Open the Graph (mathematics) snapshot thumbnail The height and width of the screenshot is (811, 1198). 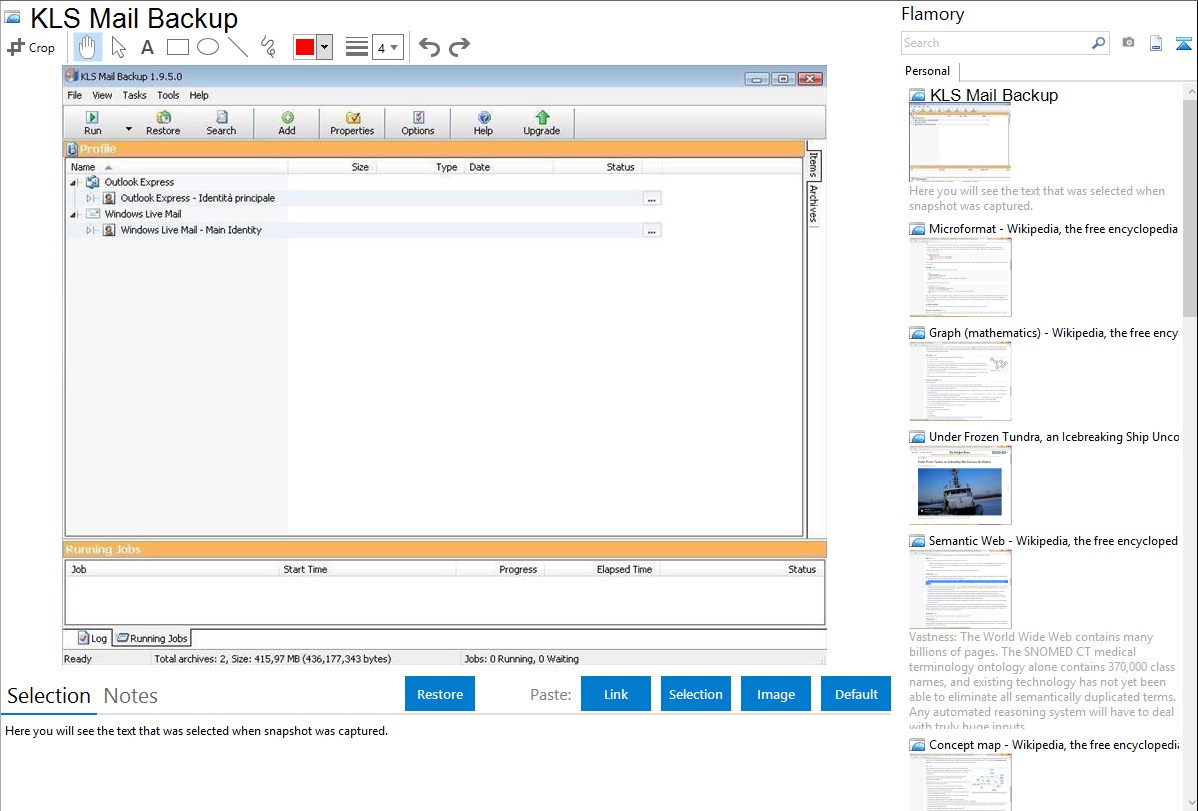[960, 380]
